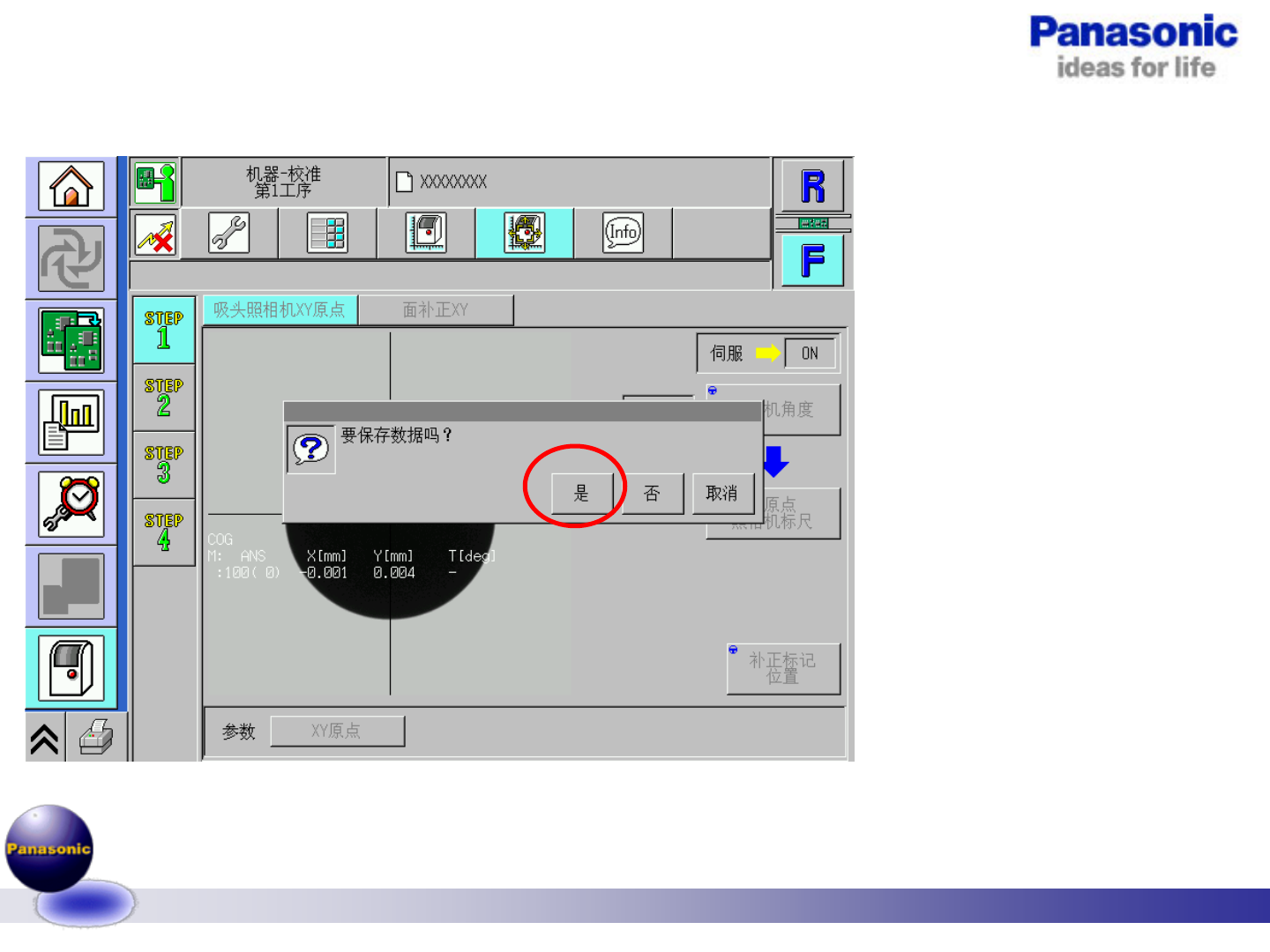Click 取消 to cancel the dialog
The height and width of the screenshot is (952, 1270).
722,494
